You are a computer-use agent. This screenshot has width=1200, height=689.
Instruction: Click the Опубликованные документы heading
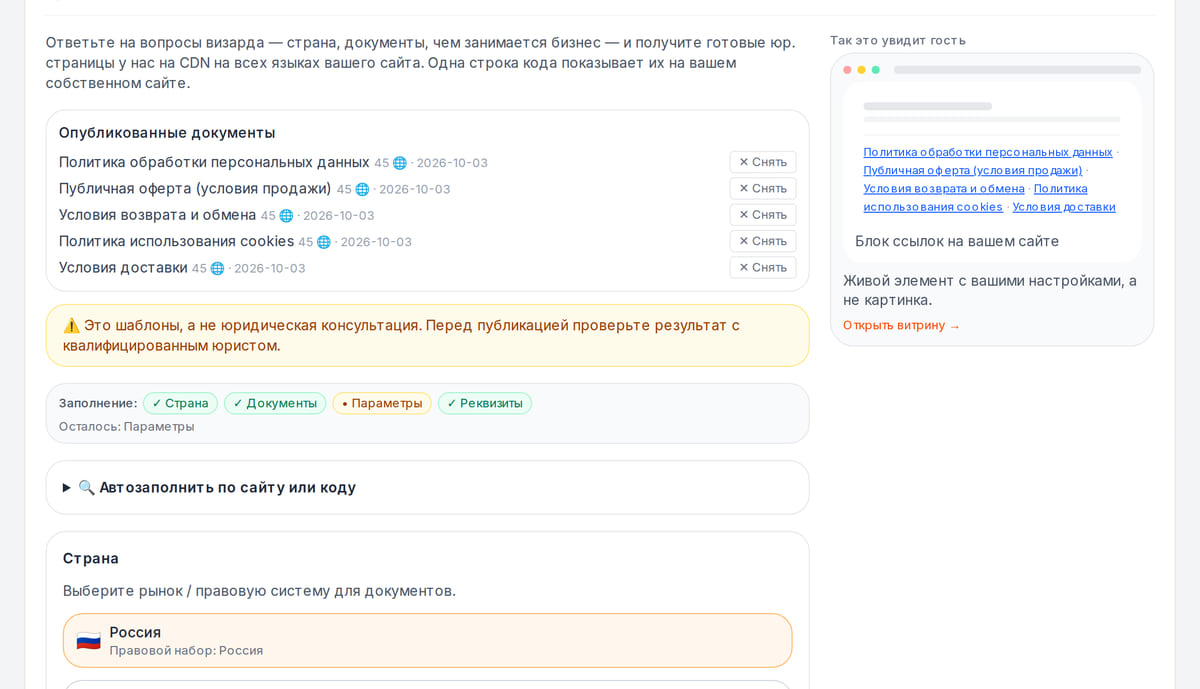pos(167,133)
